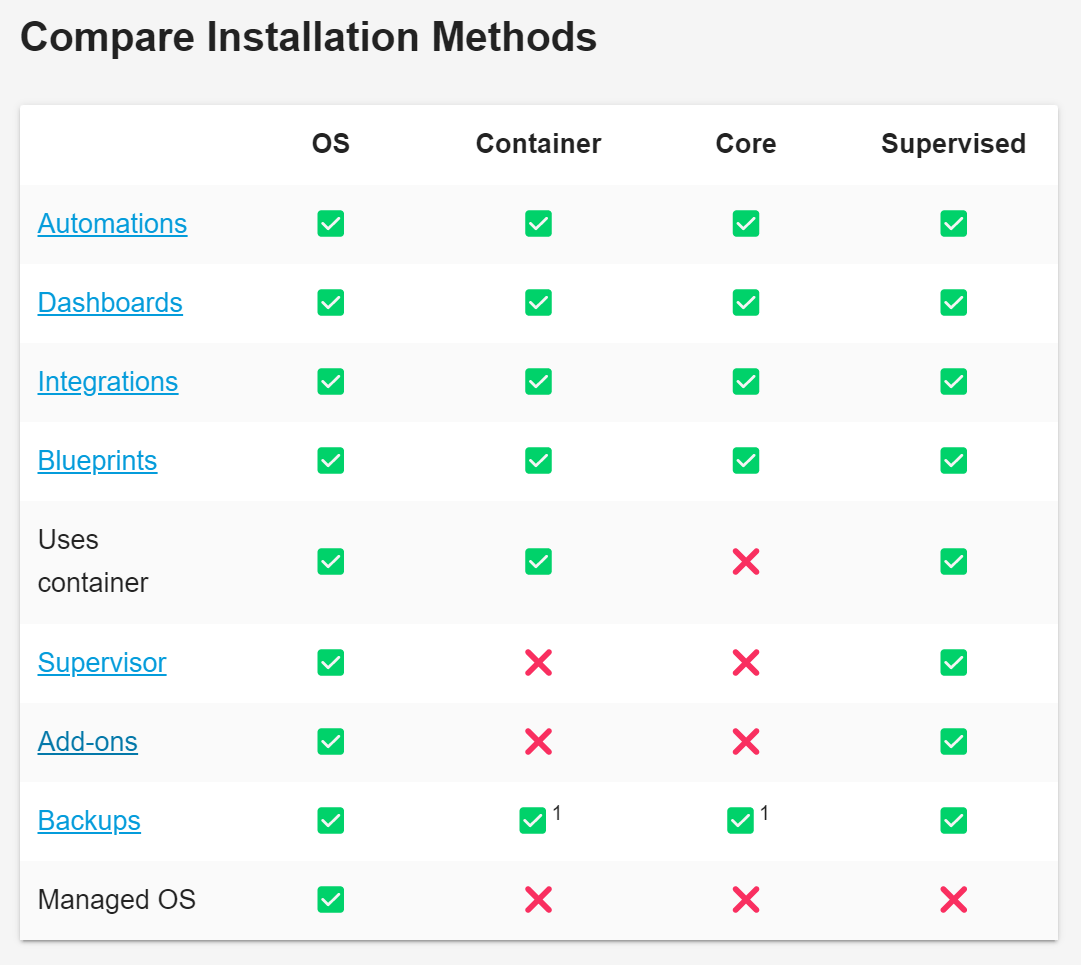The image size is (1081, 965).
Task: Click Dashboards check mark under Core
Action: (746, 303)
